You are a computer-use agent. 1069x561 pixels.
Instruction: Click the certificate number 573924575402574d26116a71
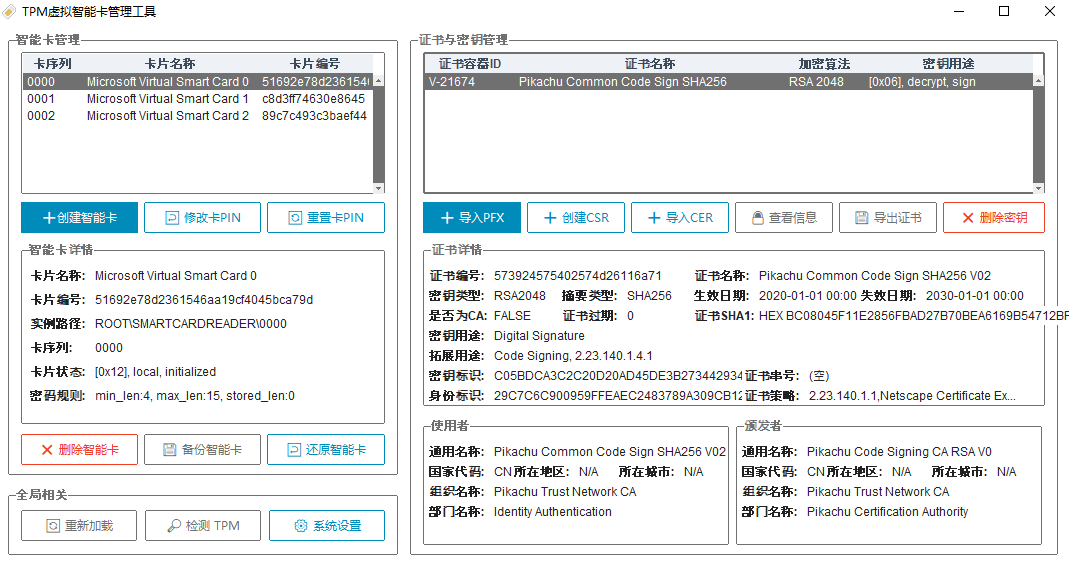(x=577, y=276)
